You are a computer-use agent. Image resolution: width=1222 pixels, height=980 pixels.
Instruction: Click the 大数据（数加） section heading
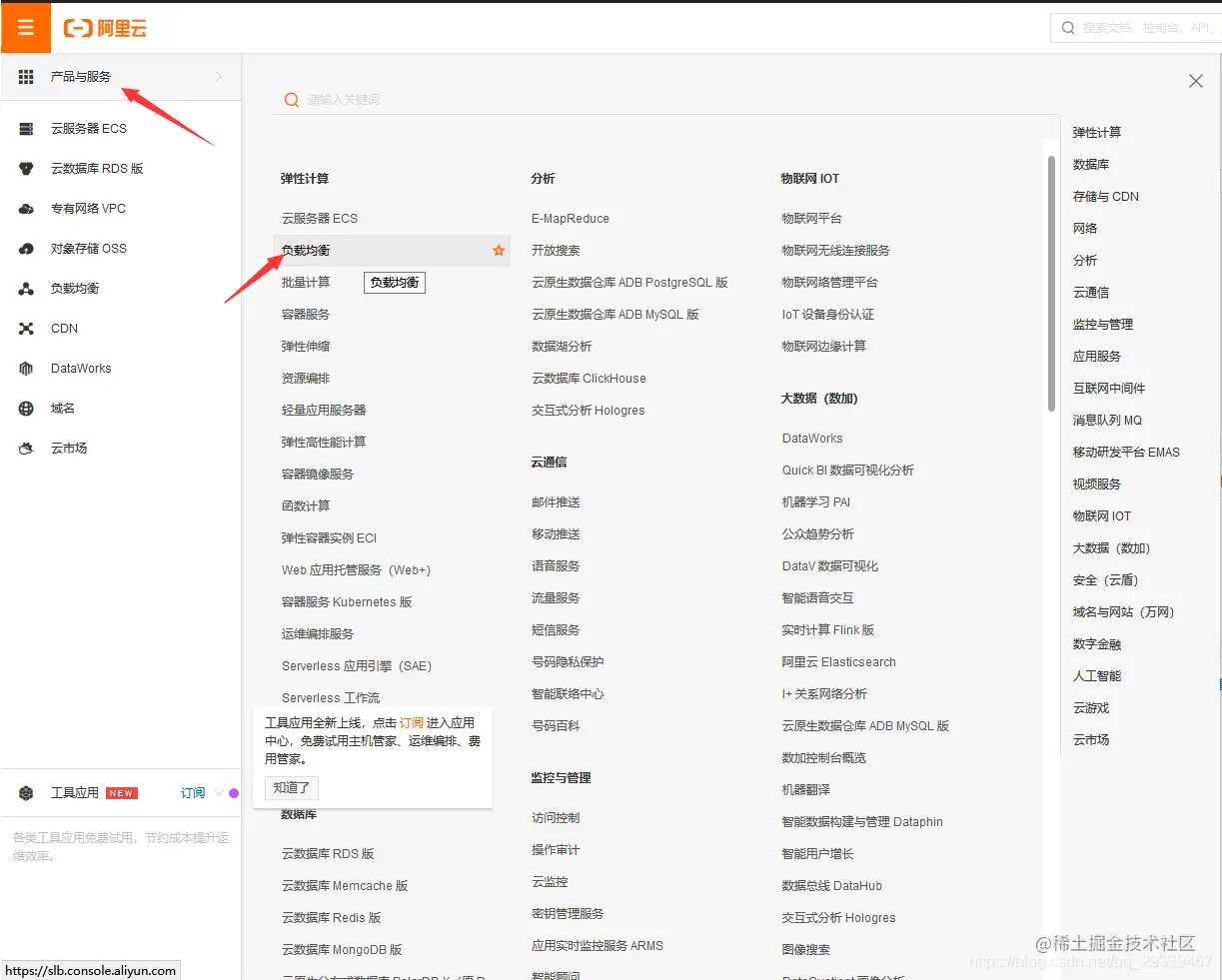pyautogui.click(x=819, y=399)
